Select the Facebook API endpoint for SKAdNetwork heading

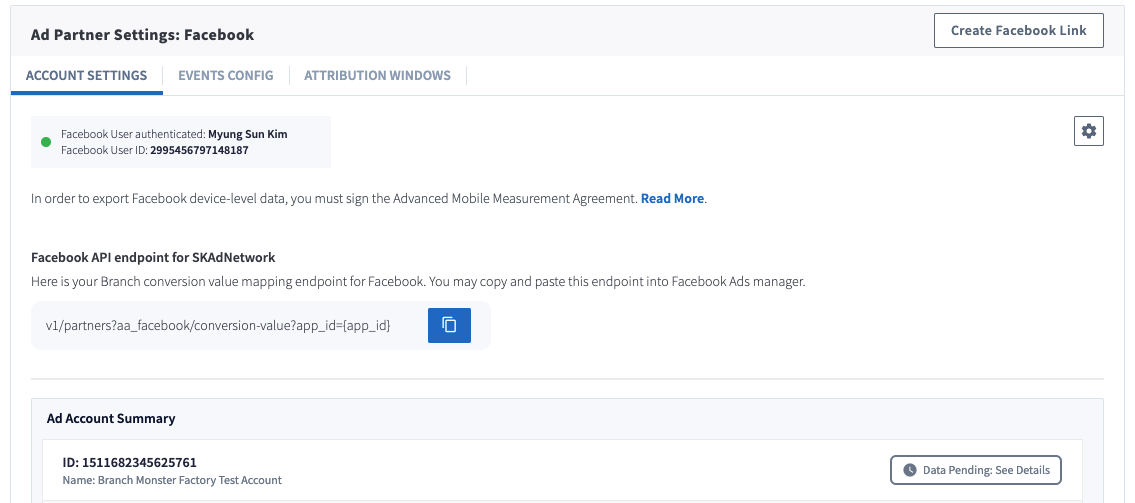point(153,257)
